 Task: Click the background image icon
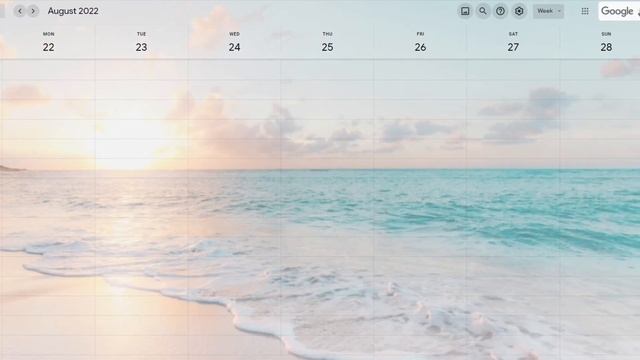coord(465,11)
